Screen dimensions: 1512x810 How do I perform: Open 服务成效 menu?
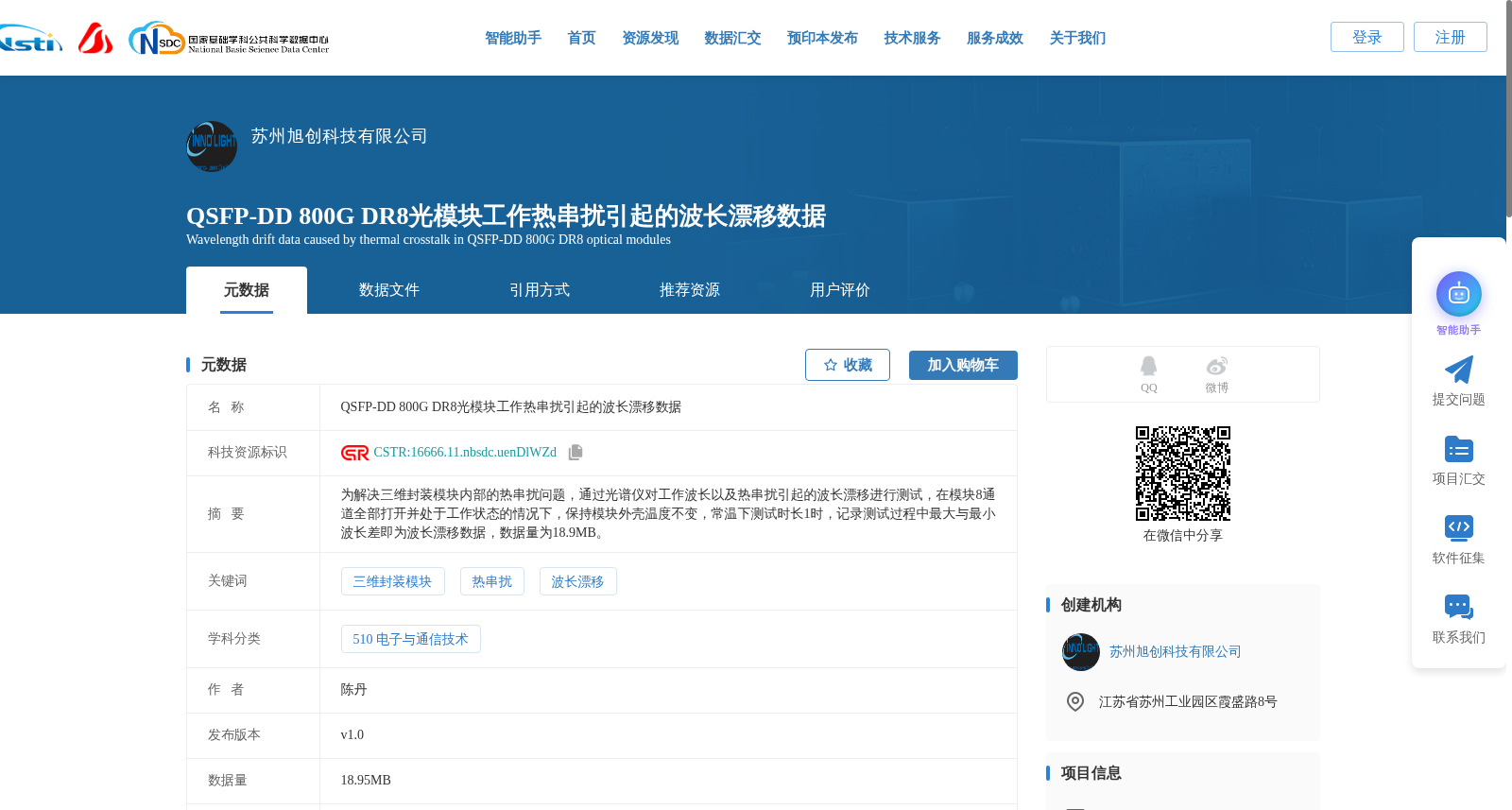click(x=995, y=38)
